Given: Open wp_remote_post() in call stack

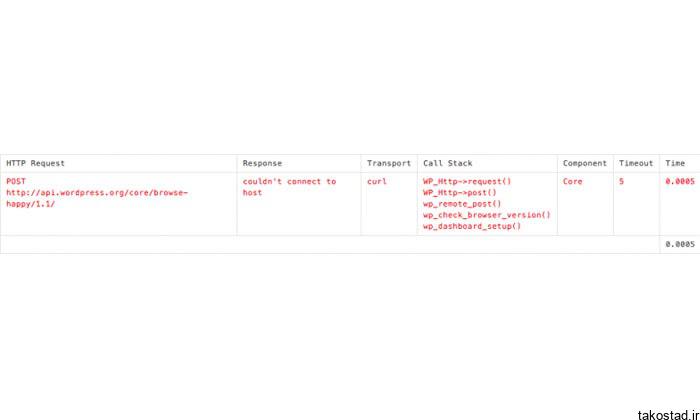Looking at the screenshot, I should click(462, 204).
